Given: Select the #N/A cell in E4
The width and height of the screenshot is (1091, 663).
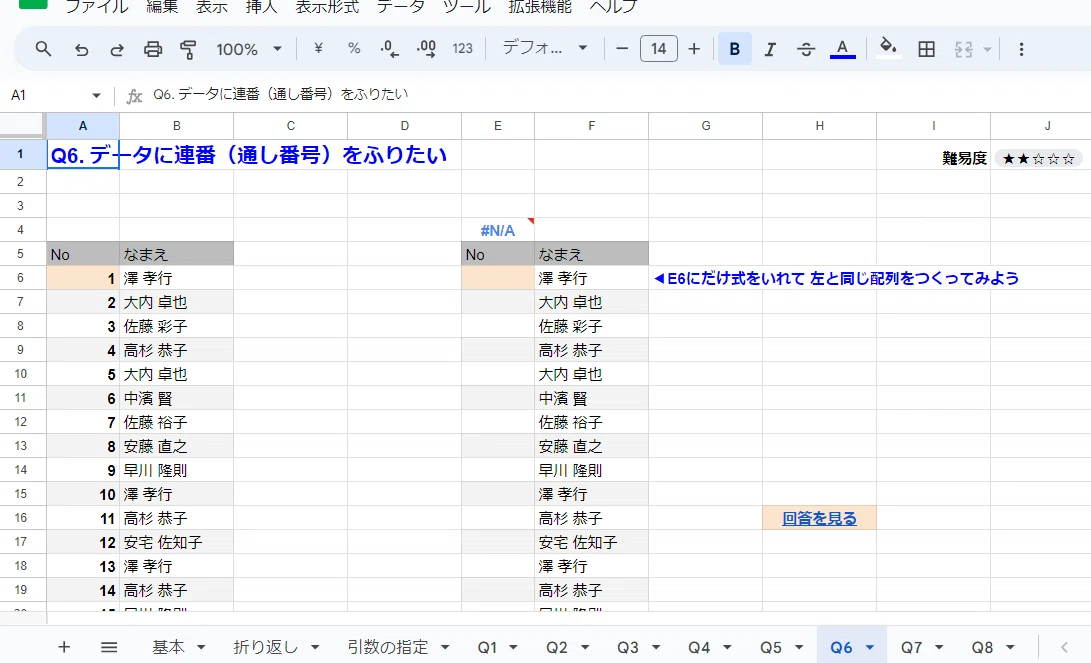Looking at the screenshot, I should click(497, 230).
